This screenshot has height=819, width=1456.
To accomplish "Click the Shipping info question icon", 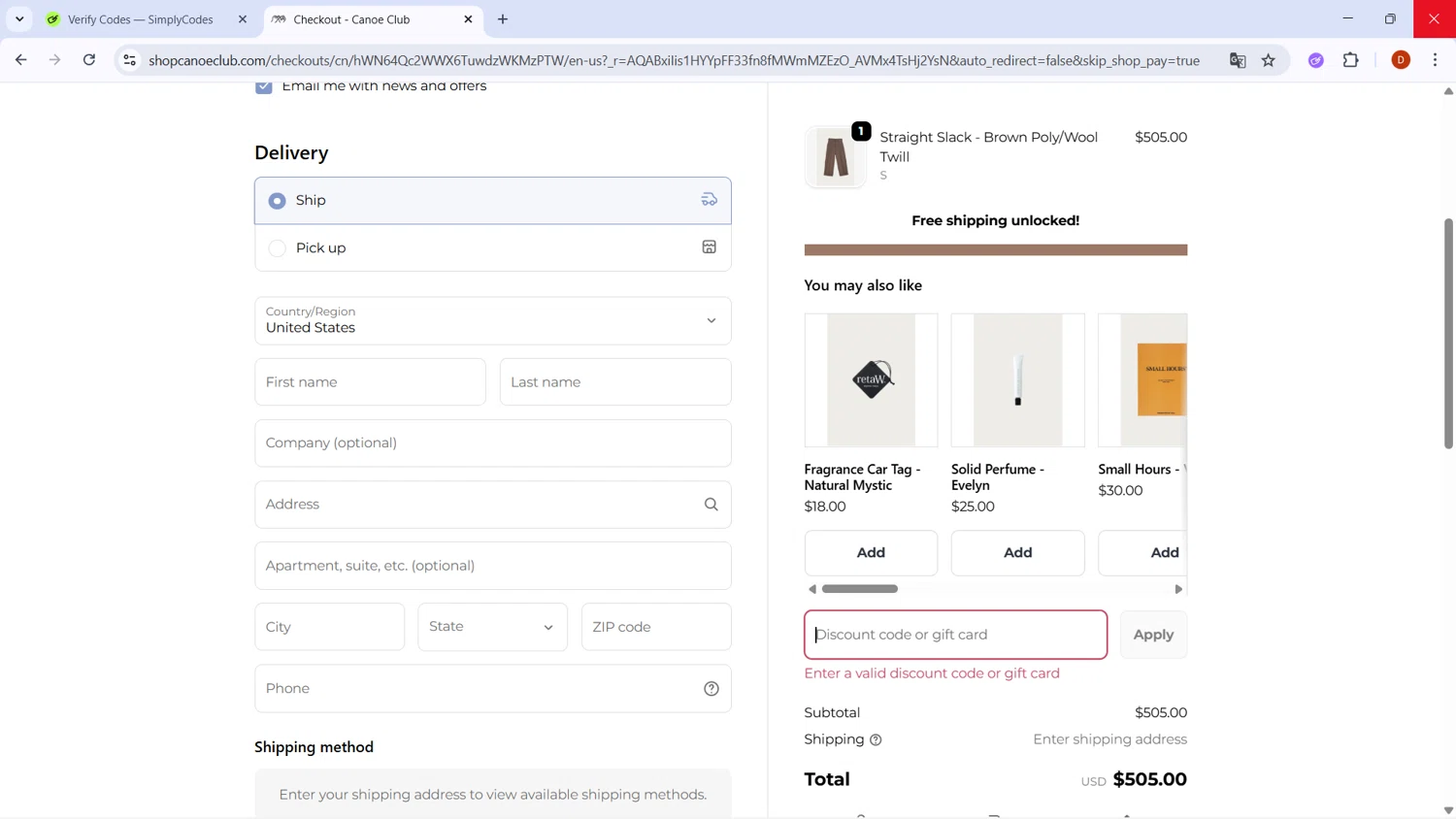I will [876, 740].
